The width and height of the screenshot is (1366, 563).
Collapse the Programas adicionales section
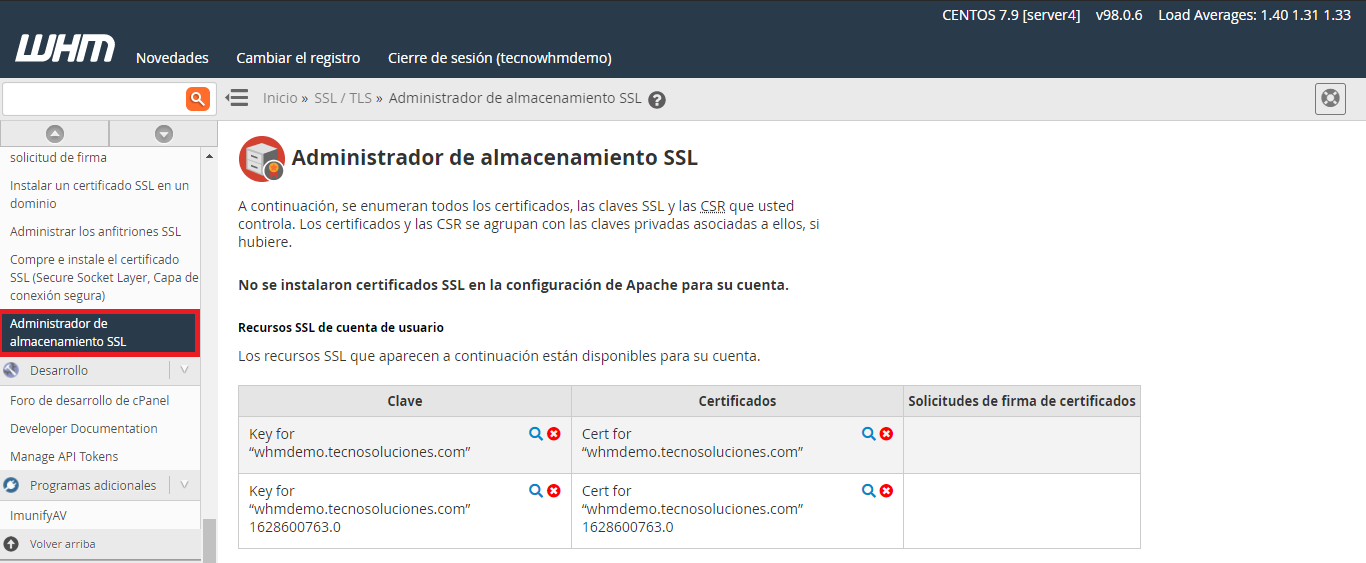pyautogui.click(x=184, y=485)
